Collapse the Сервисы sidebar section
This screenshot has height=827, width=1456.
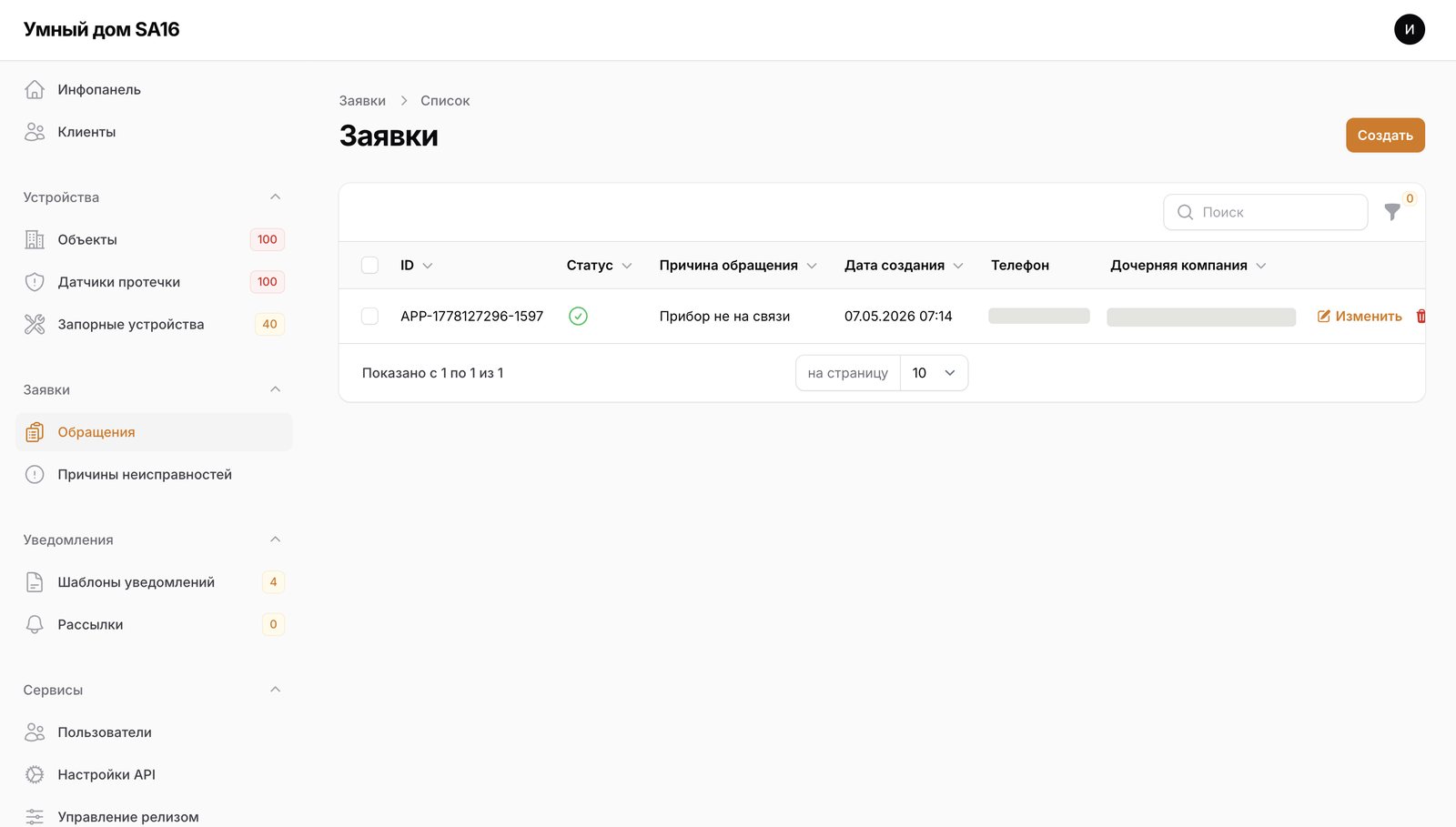(x=275, y=690)
